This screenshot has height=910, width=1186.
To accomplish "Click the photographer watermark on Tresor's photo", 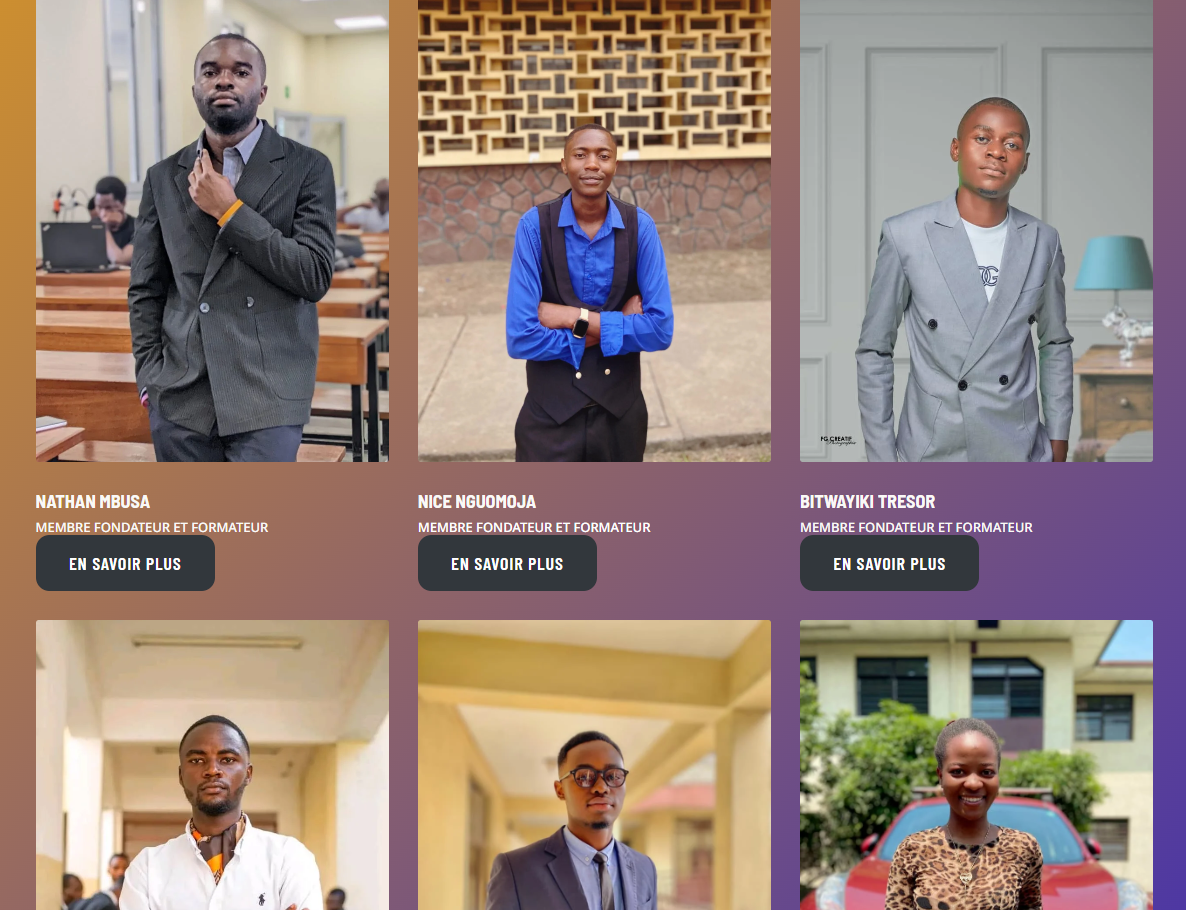I will pos(838,439).
